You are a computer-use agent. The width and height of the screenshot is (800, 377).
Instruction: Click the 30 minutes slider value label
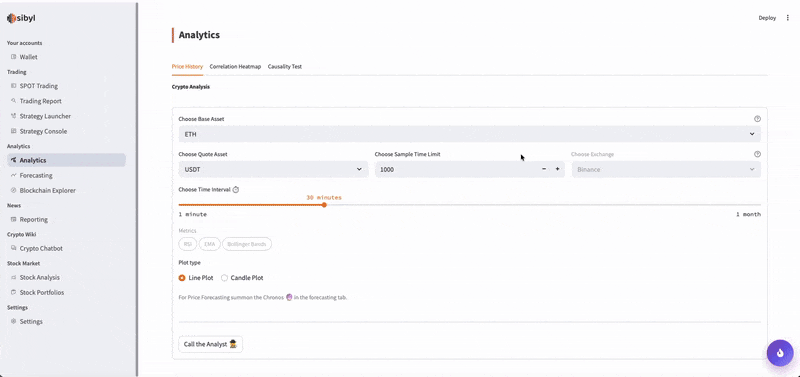[x=324, y=197]
